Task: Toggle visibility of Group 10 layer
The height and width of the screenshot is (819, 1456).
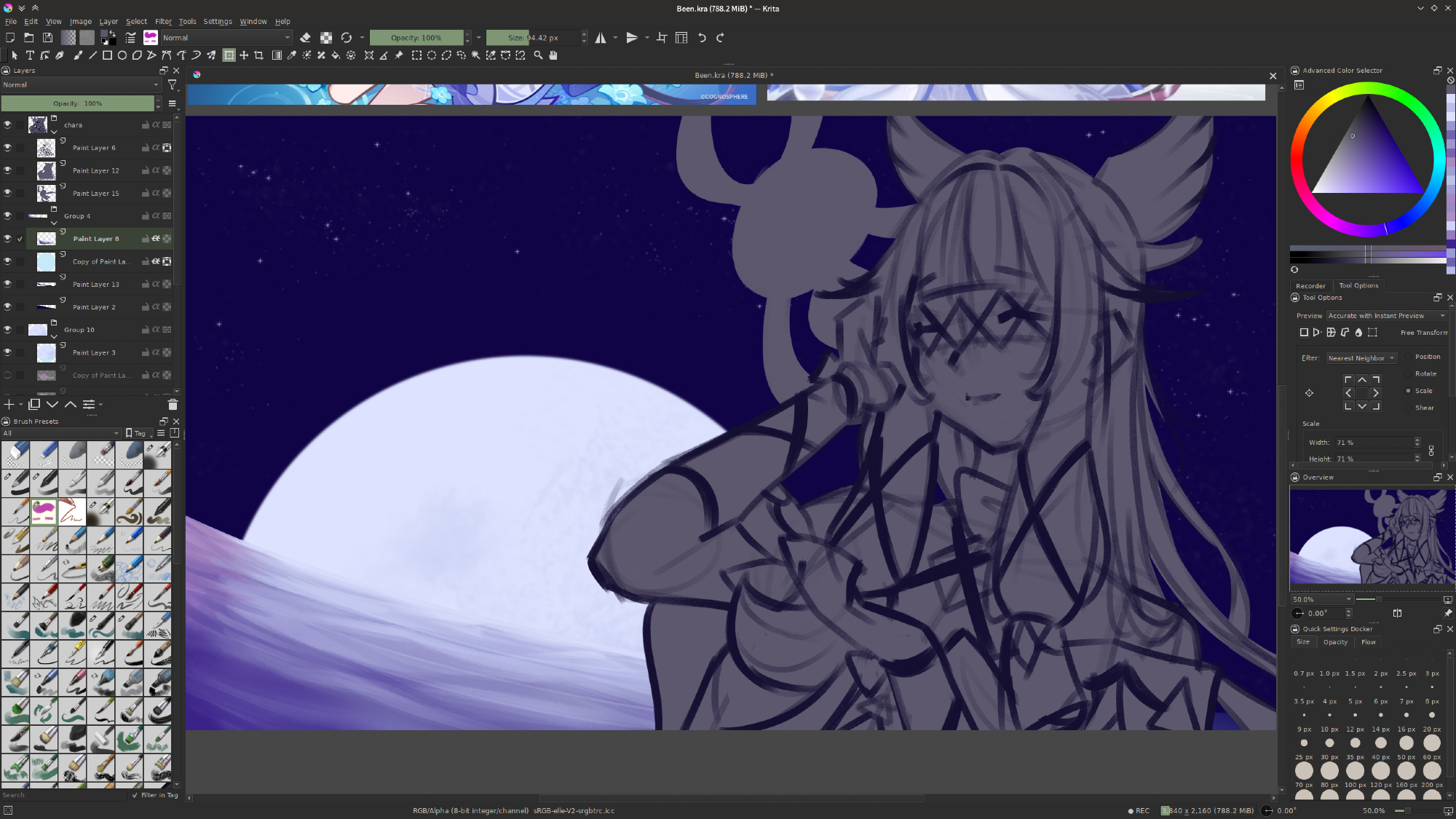Action: pos(7,330)
